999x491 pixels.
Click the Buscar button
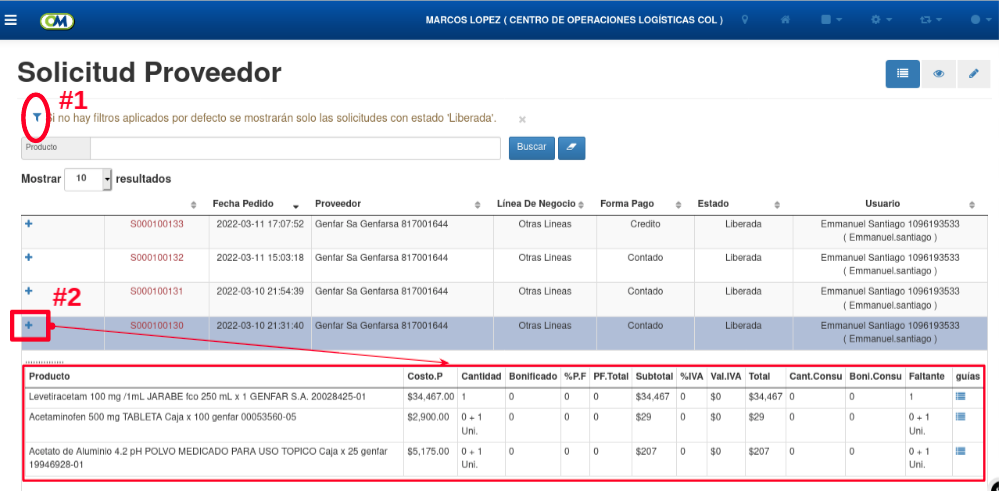tap(531, 147)
